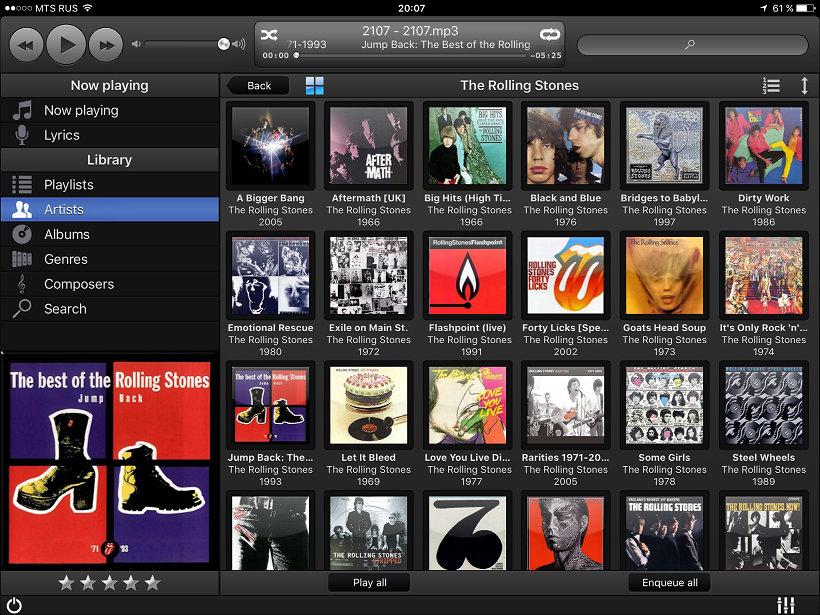Screen dimensions: 820x615
Task: Open the Big Hits album cover
Action: (x=468, y=146)
